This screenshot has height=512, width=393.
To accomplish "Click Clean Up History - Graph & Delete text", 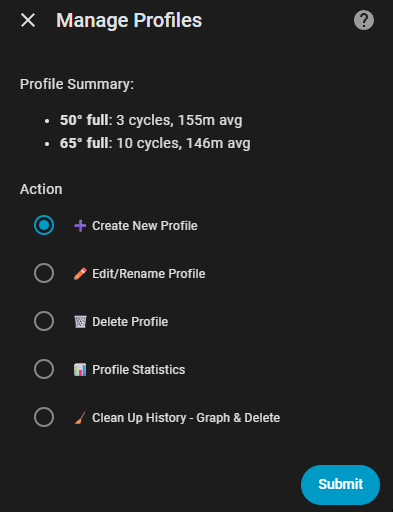I will 186,418.
